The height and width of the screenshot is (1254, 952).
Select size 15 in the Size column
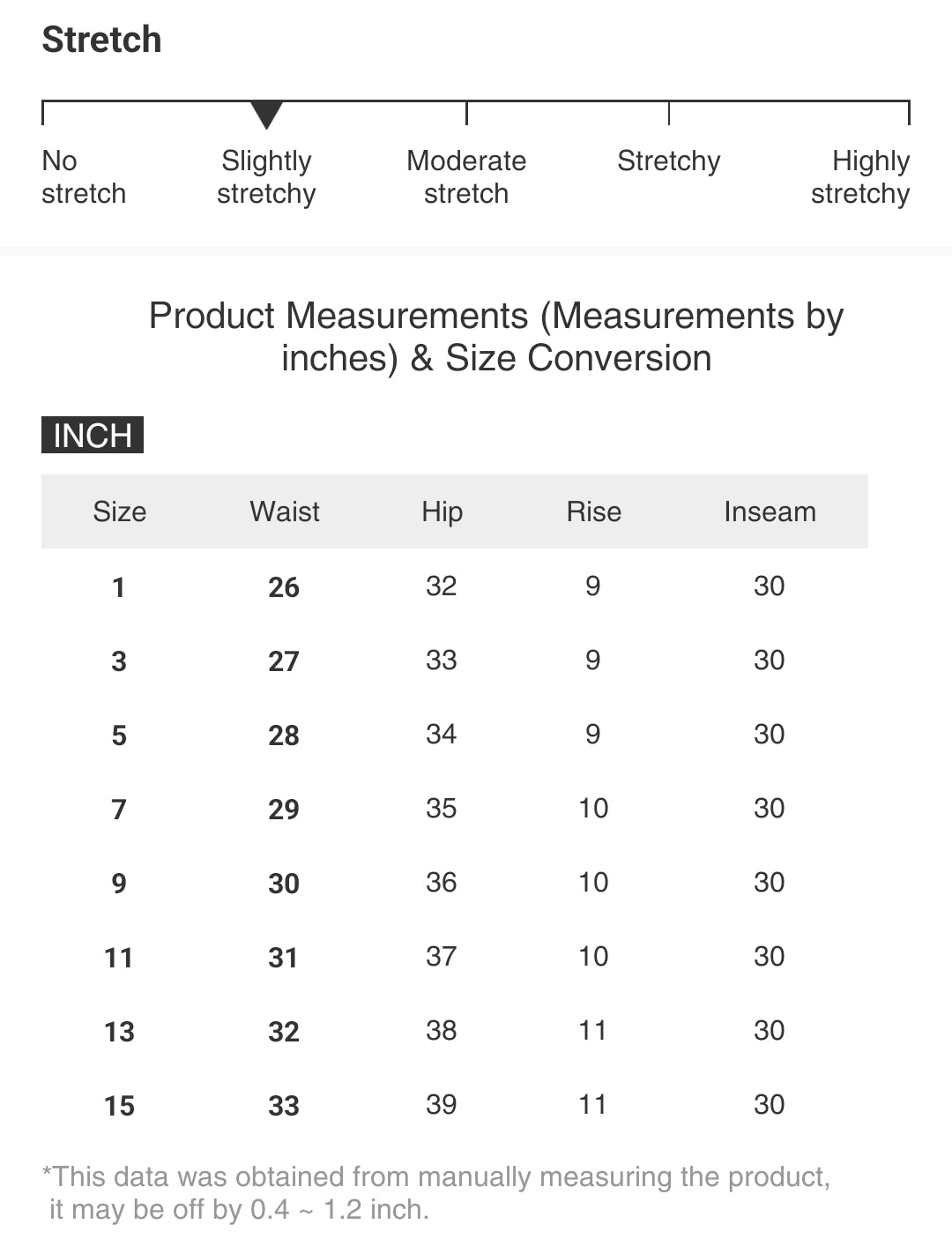tap(119, 1106)
